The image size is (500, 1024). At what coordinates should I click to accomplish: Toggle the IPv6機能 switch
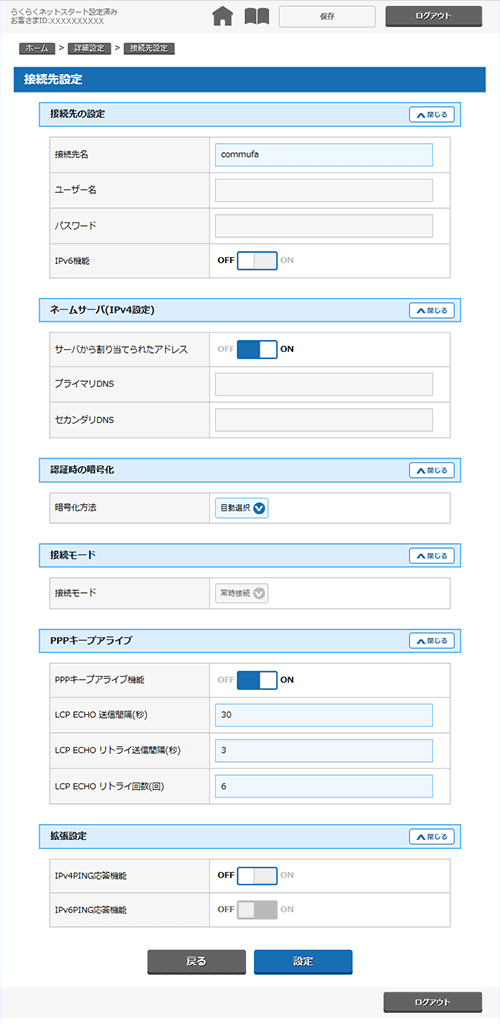click(257, 261)
